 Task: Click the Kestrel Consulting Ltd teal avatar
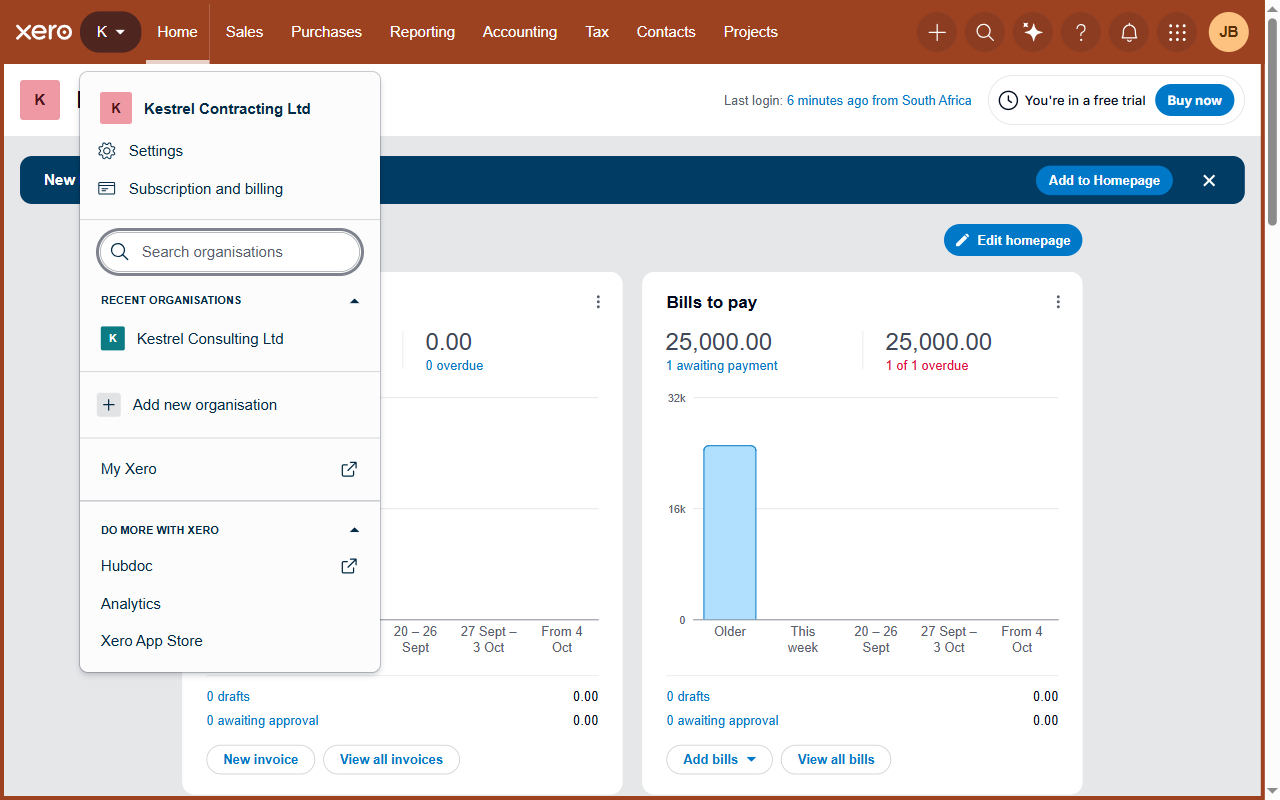[113, 339]
